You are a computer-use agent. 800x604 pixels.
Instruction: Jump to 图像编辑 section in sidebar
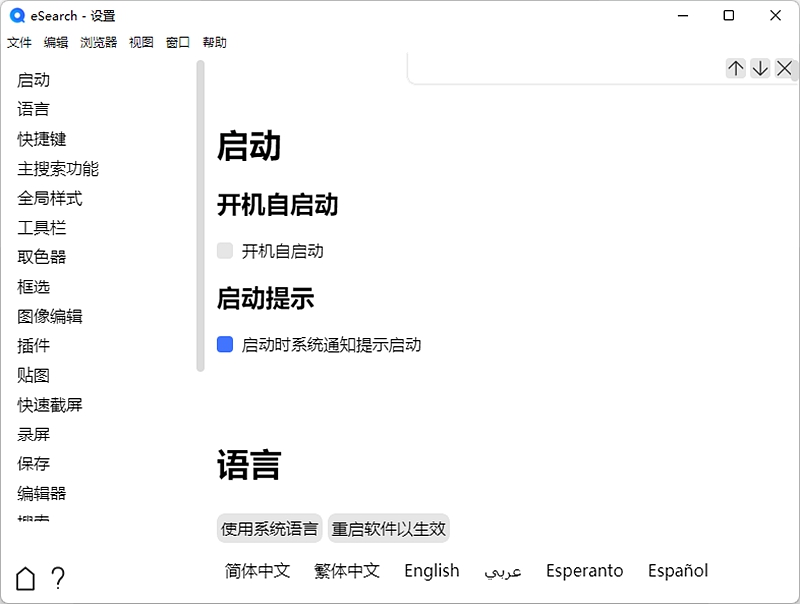click(50, 316)
